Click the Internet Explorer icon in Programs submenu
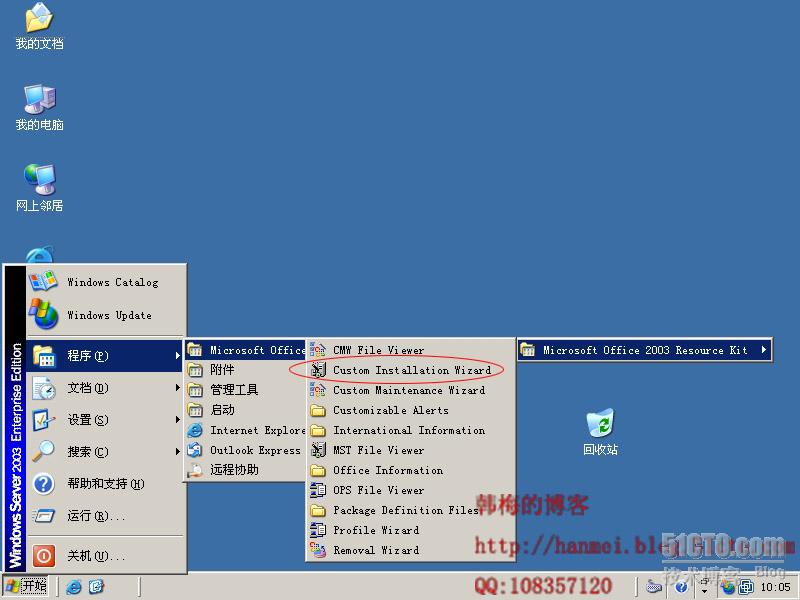 [195, 431]
